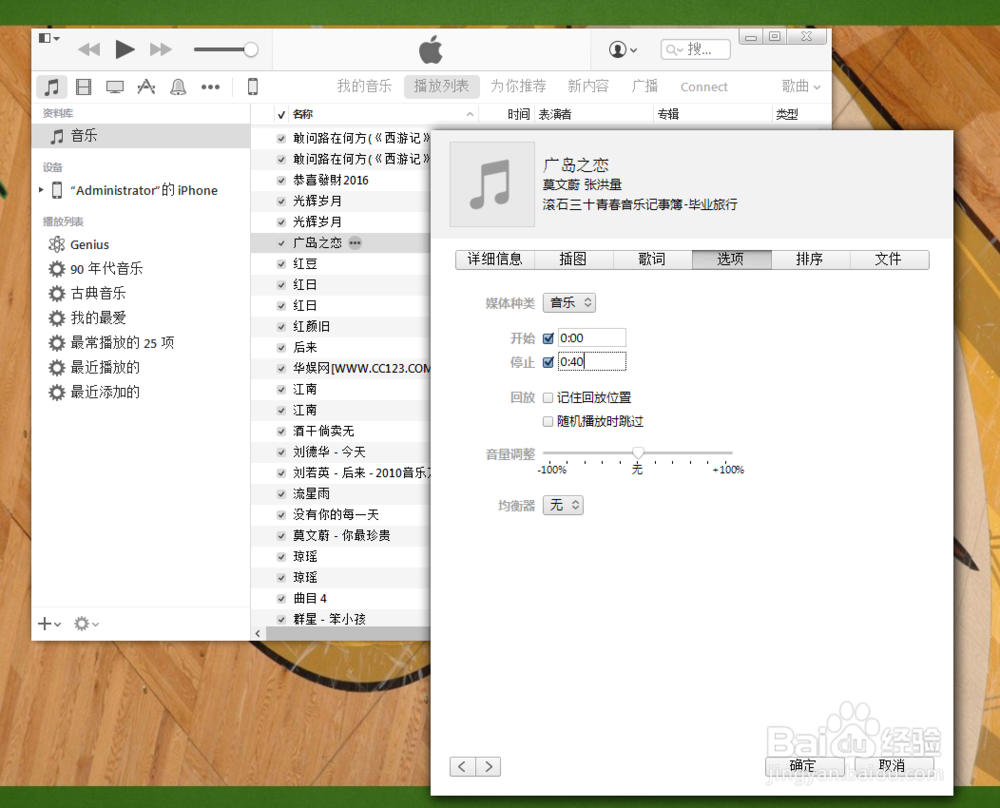Click the playback volume slider knob
The width and height of the screenshot is (1000, 808).
coord(251,49)
